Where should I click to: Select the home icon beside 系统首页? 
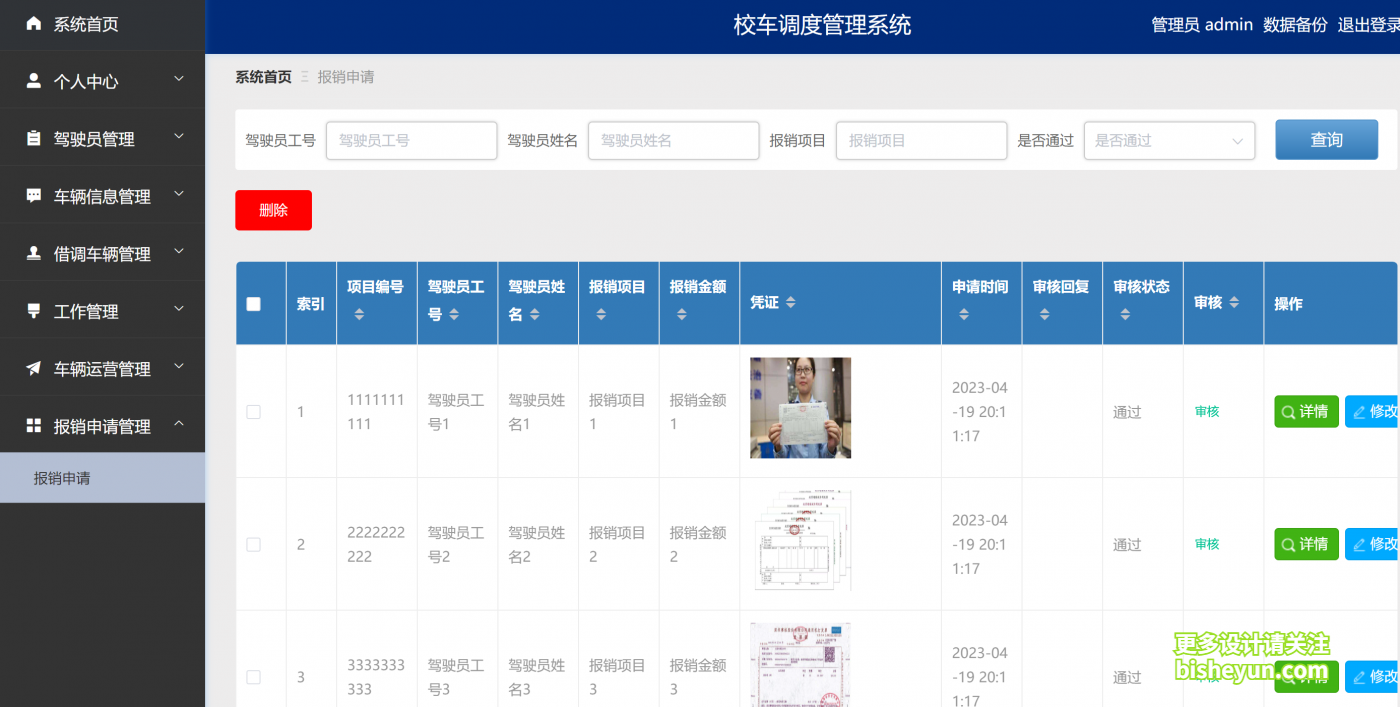pyautogui.click(x=35, y=22)
